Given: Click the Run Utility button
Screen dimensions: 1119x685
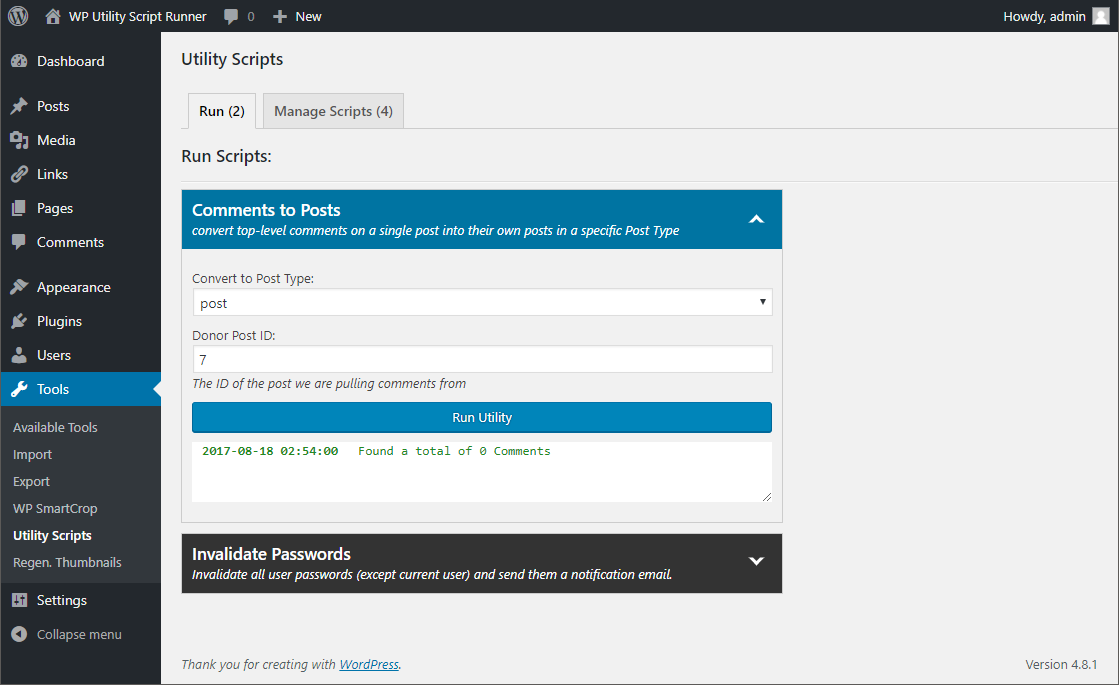Looking at the screenshot, I should click(x=482, y=417).
